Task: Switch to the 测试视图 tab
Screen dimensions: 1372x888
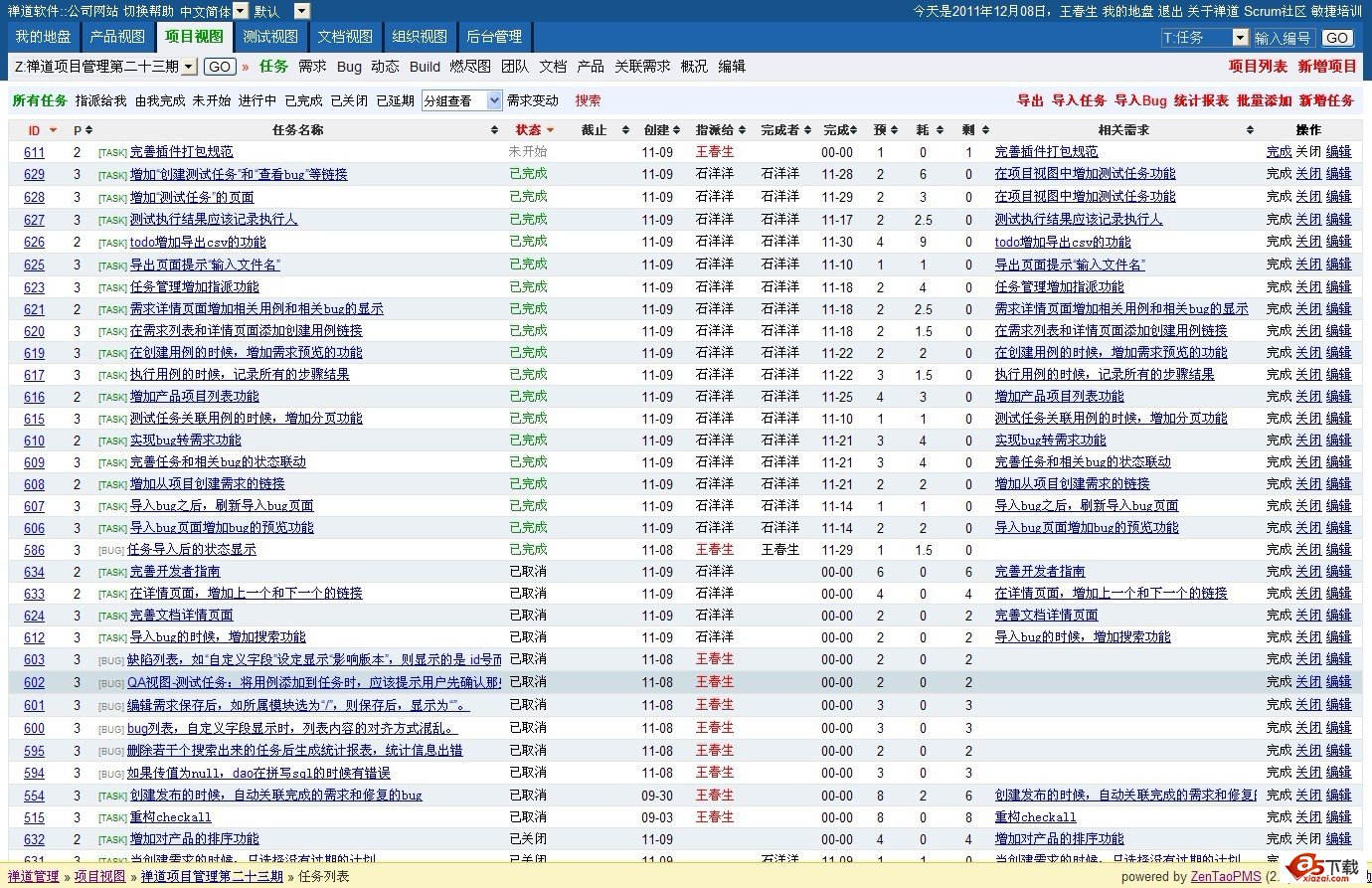Action: (x=269, y=37)
